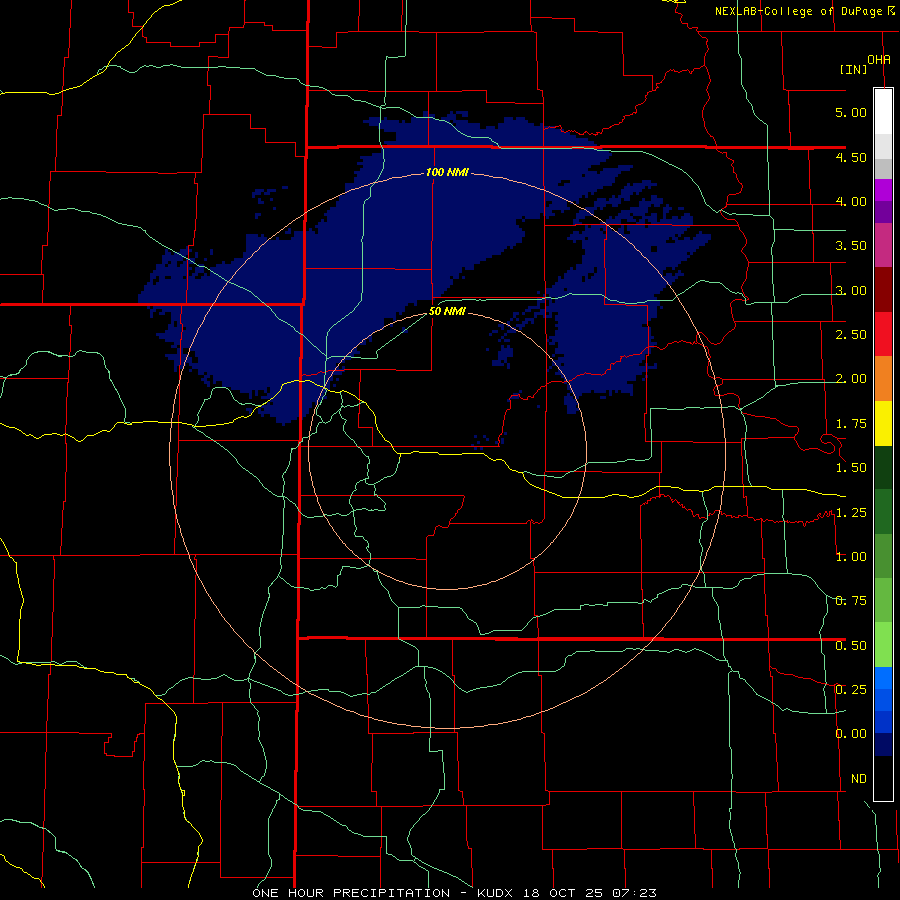Select the dark red legend swatch
This screenshot has width=900, height=900.
click(883, 290)
